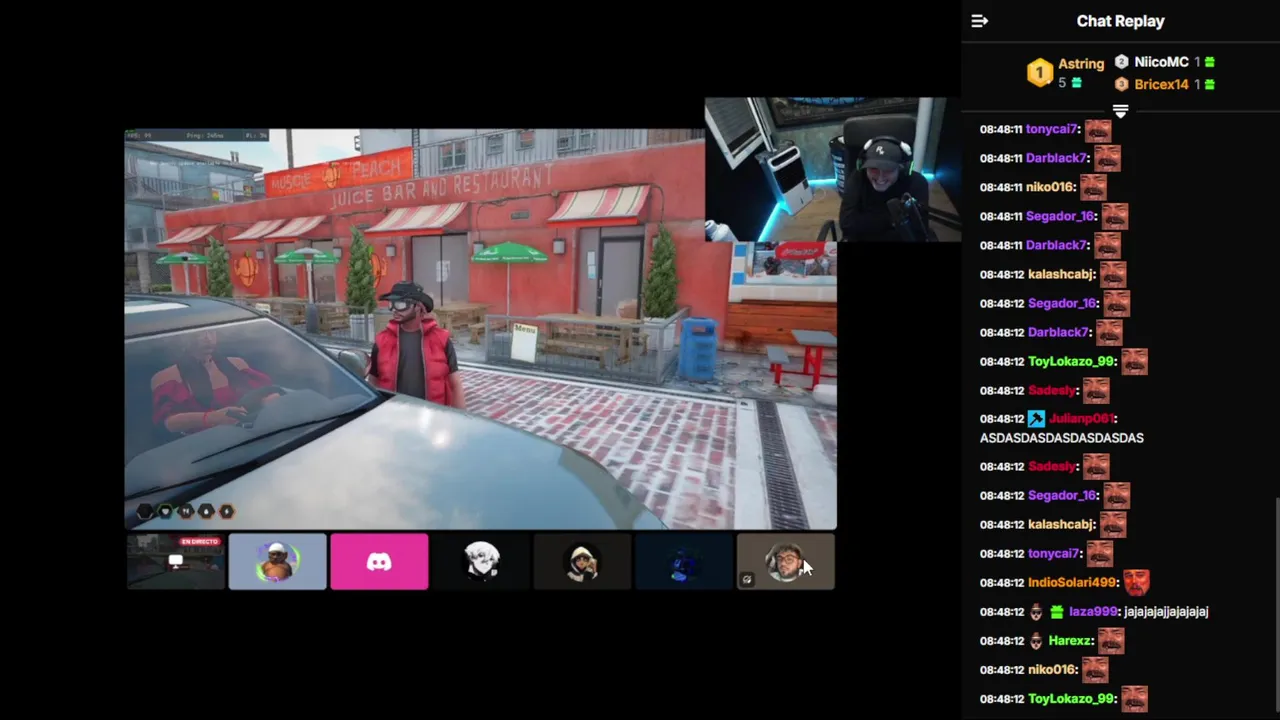The width and height of the screenshot is (1280, 720).
Task: Open IndioSolari499's user card
Action: (1071, 583)
